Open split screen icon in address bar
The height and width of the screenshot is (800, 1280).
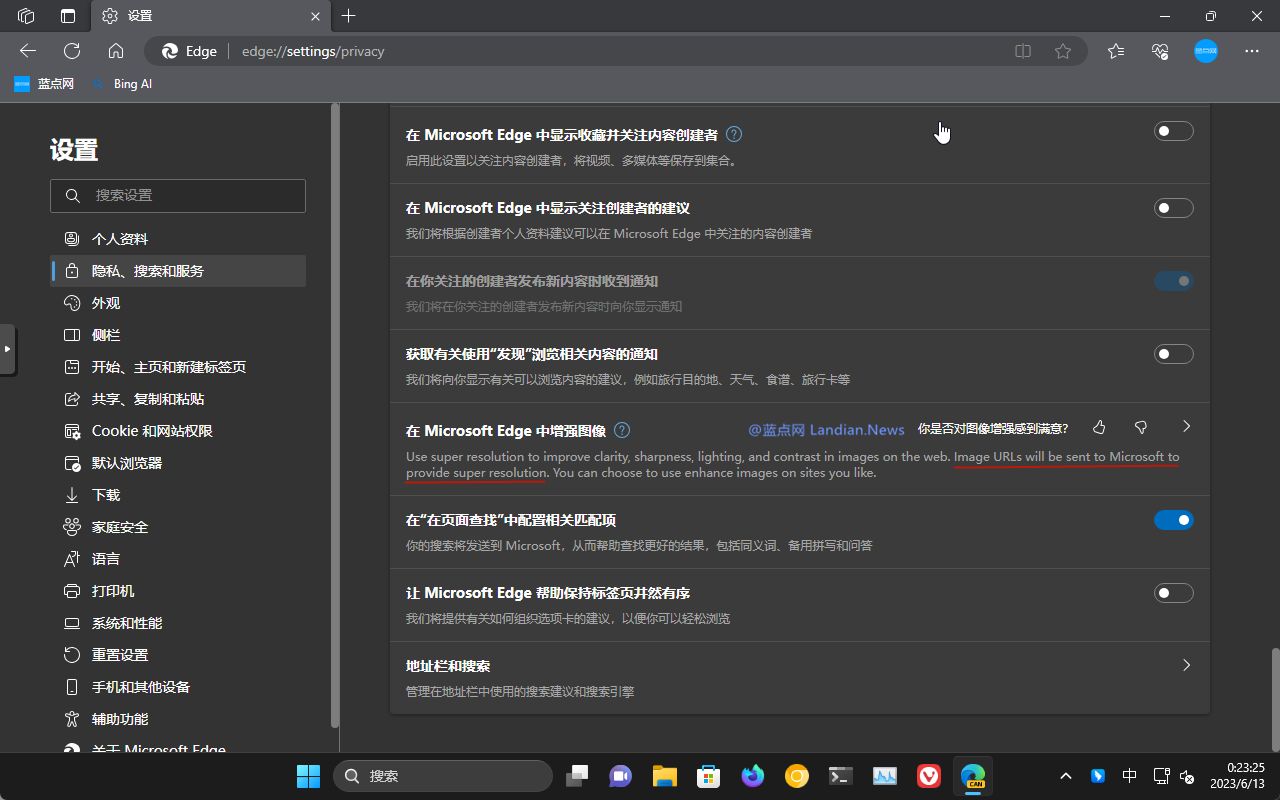click(1023, 51)
